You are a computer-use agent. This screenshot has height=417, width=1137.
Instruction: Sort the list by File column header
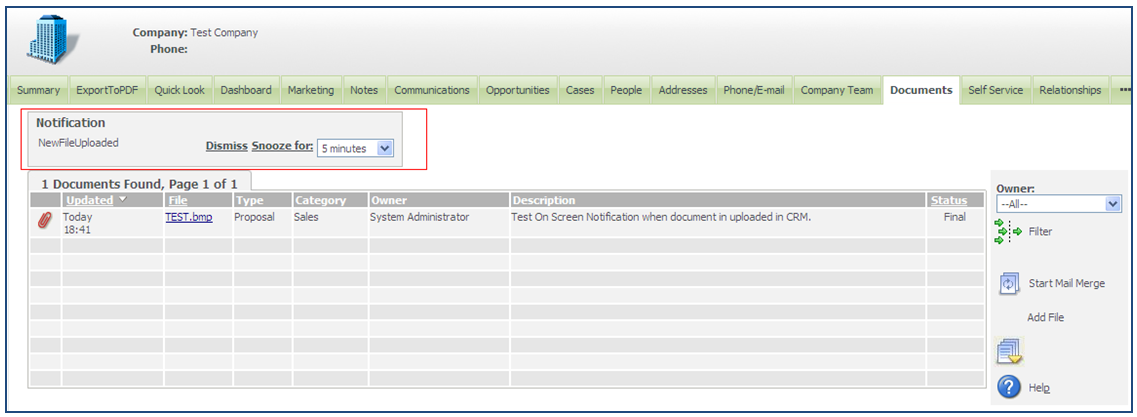tap(178, 200)
